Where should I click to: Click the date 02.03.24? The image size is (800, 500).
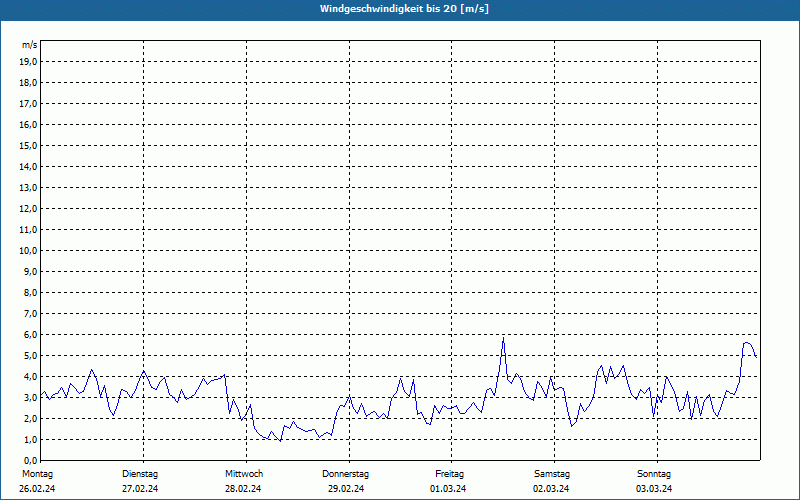(x=551, y=489)
